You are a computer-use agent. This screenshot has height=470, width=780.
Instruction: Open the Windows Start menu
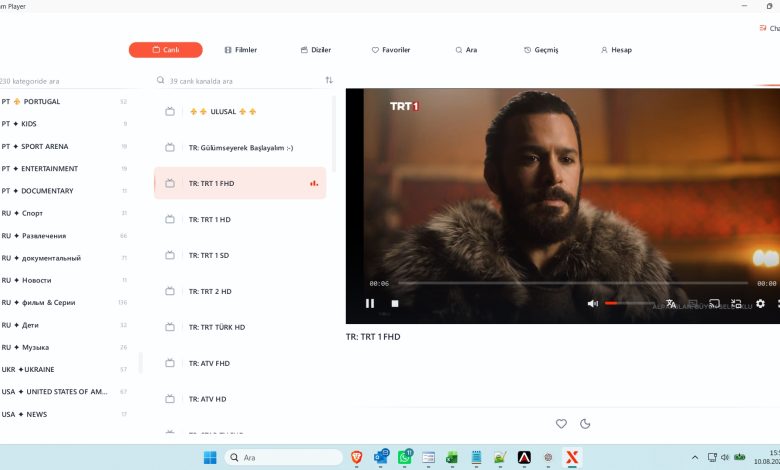(210, 458)
